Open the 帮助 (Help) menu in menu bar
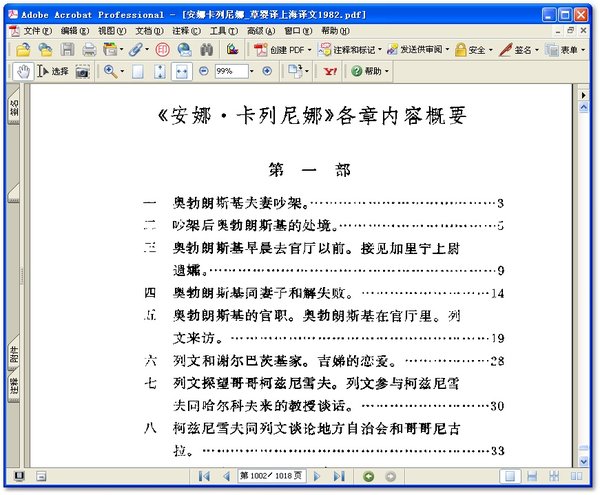 click(x=335, y=31)
